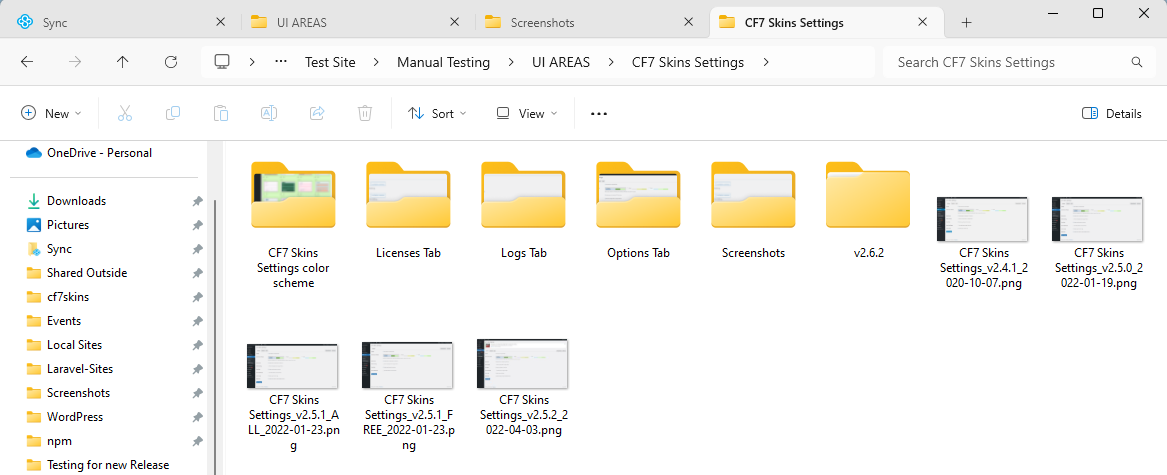Select CF7 Skins Settings_v2.5.2 PNG thumbnail
Viewport: 1167px width, 475px height.
pyautogui.click(x=522, y=363)
